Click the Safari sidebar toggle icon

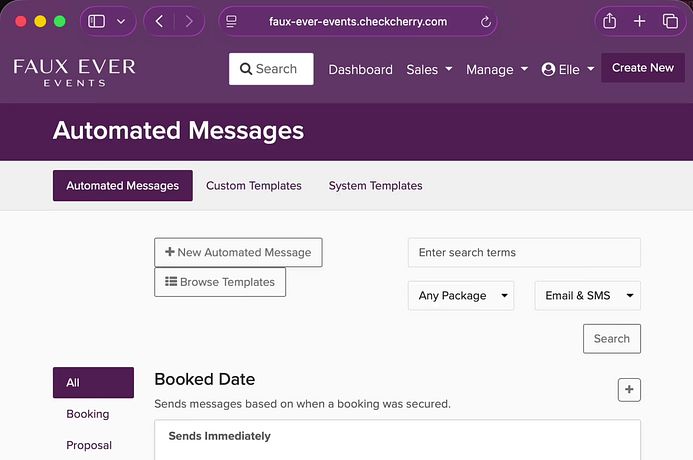pyautogui.click(x=97, y=21)
